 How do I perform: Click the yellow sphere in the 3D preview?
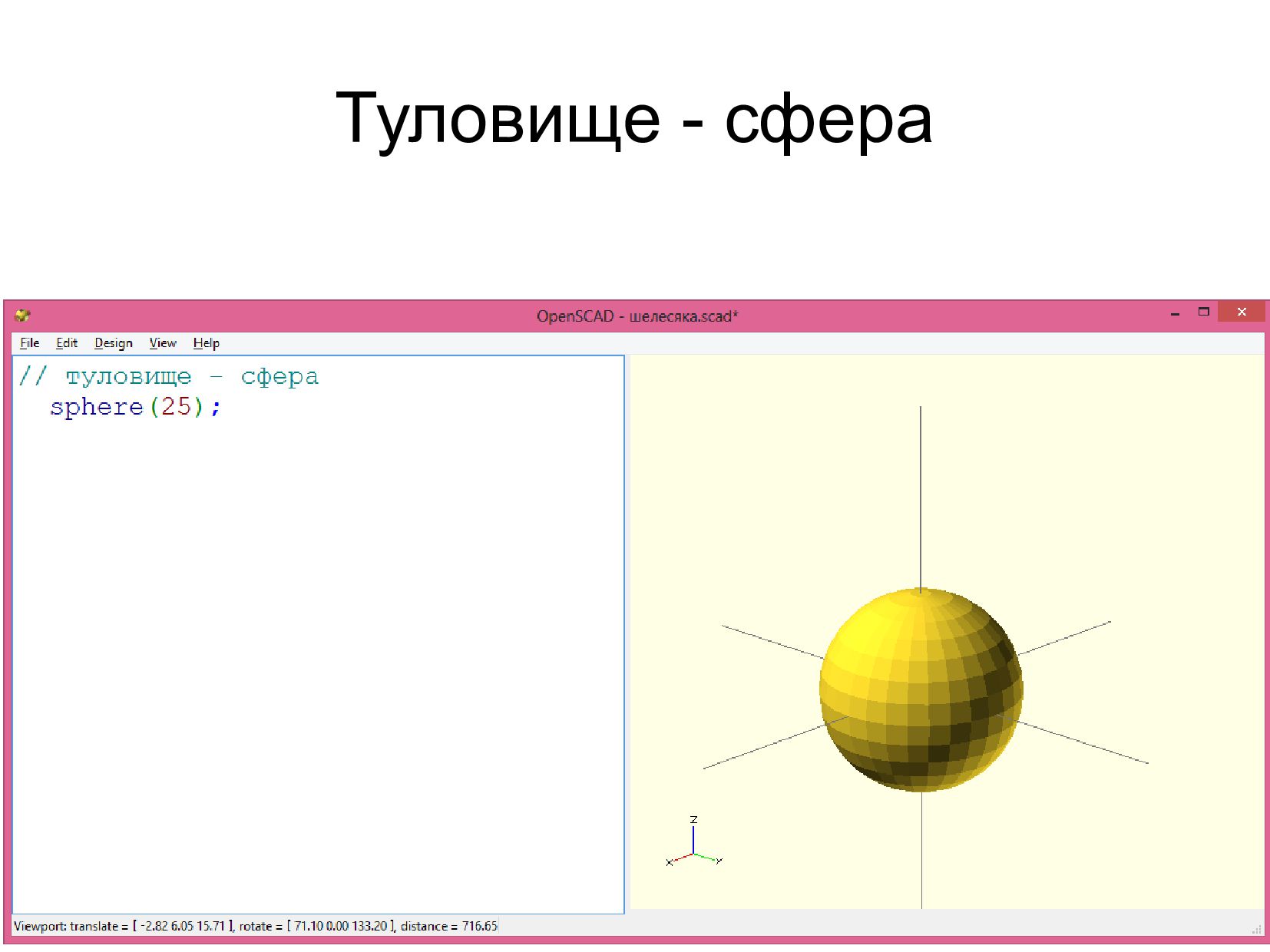(921, 689)
